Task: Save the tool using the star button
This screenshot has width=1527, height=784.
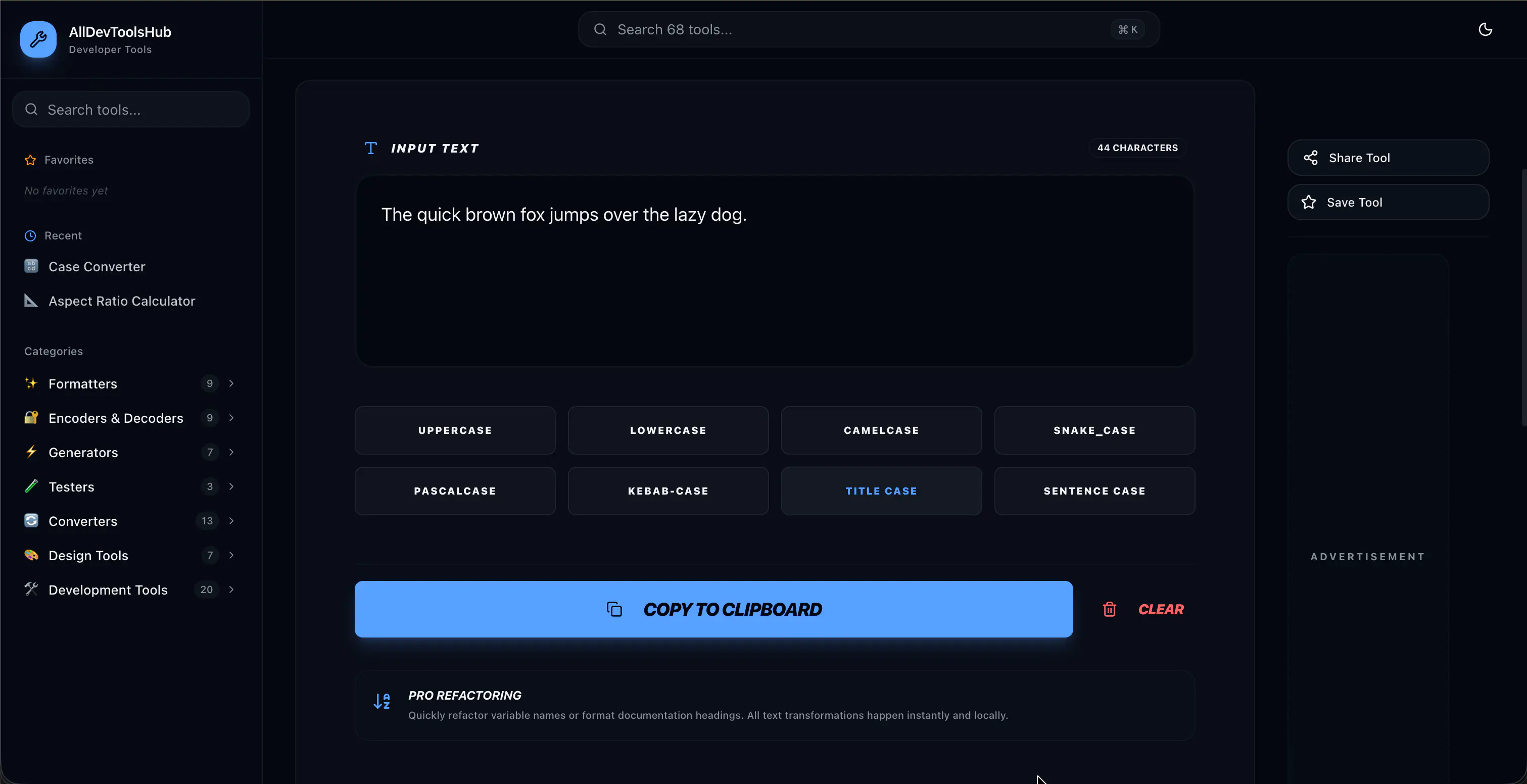Action: point(1388,202)
